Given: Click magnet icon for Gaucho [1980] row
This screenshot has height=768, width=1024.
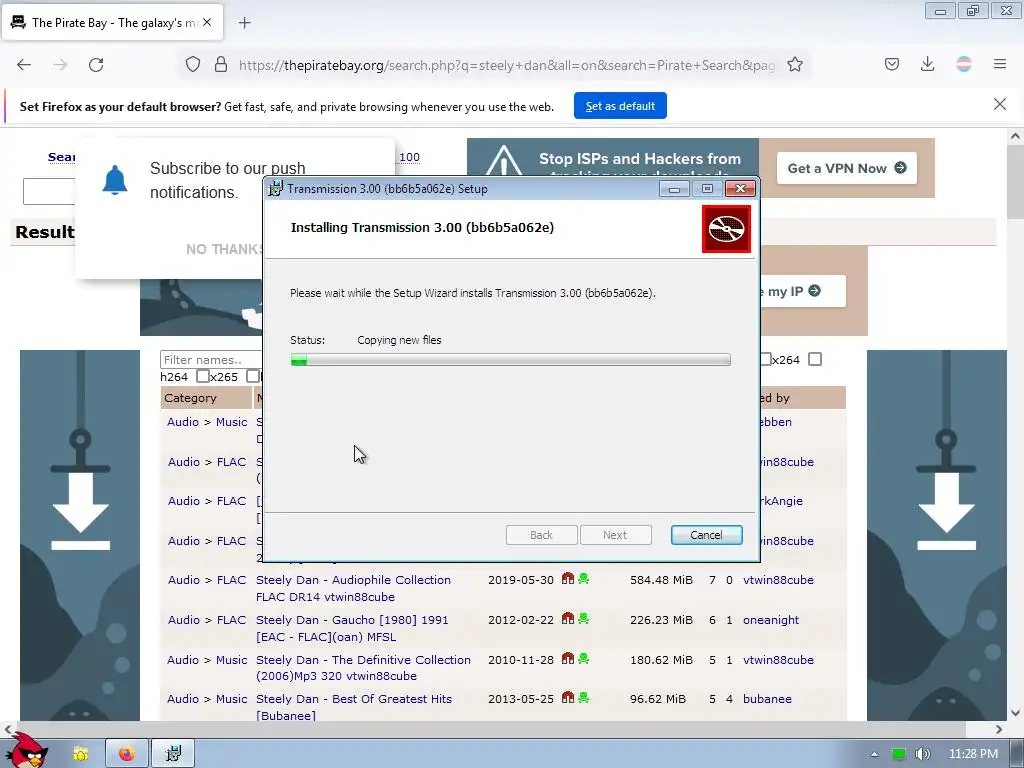Looking at the screenshot, I should 568,618.
